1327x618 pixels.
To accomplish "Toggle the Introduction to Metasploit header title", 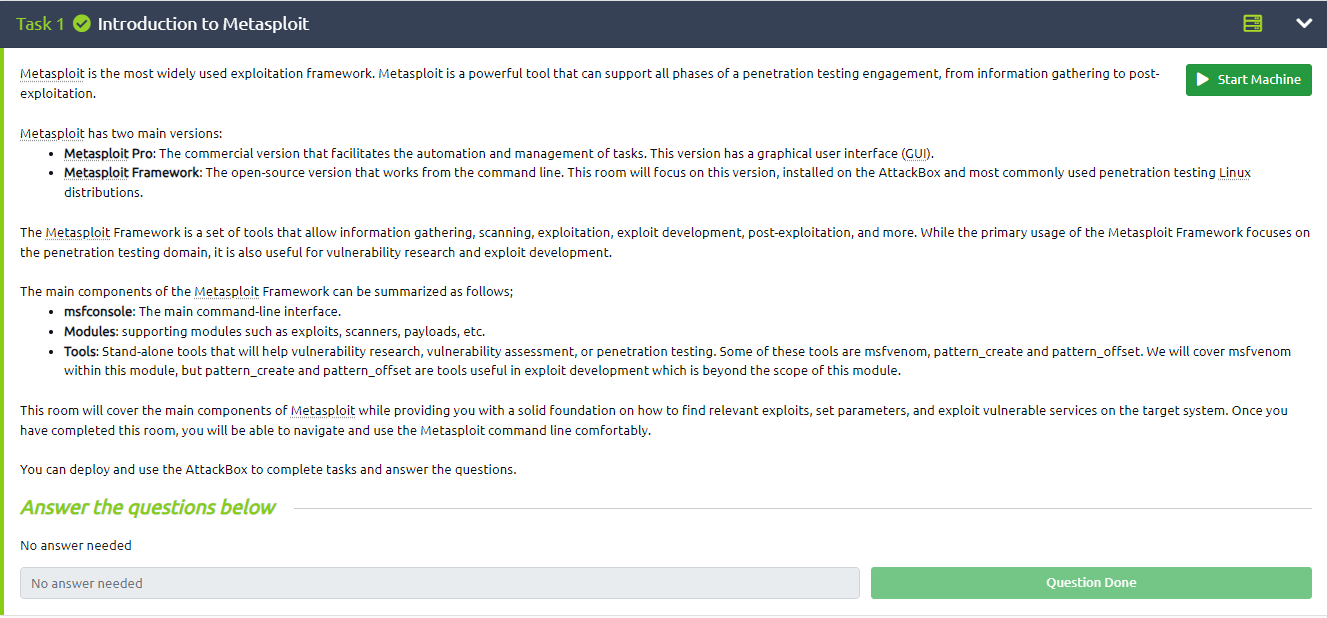I will [x=203, y=24].
